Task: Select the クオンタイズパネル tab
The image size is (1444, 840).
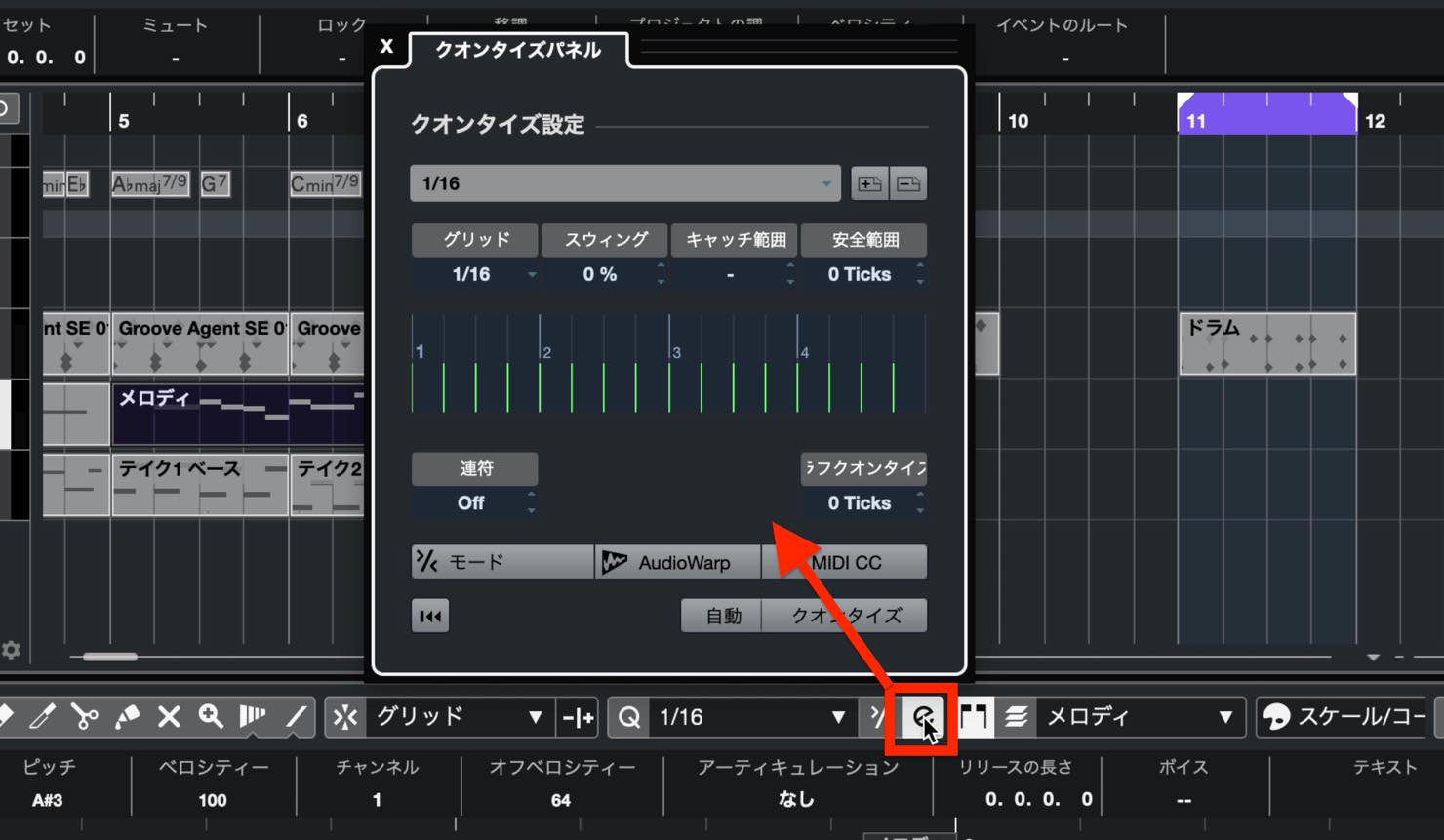Action: (x=518, y=49)
